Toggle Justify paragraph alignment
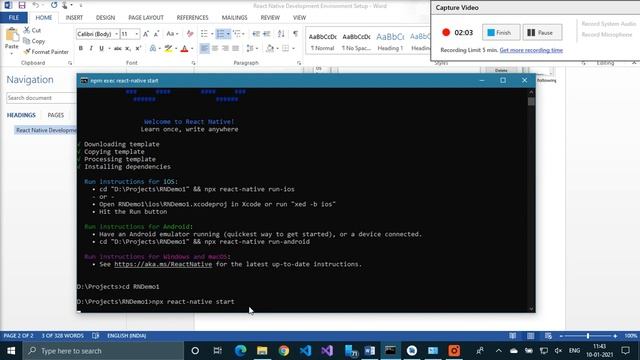The width and height of the screenshot is (640, 360). coord(236,49)
